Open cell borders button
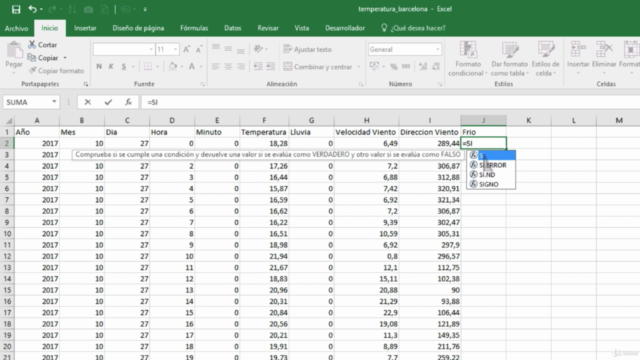 (148, 67)
